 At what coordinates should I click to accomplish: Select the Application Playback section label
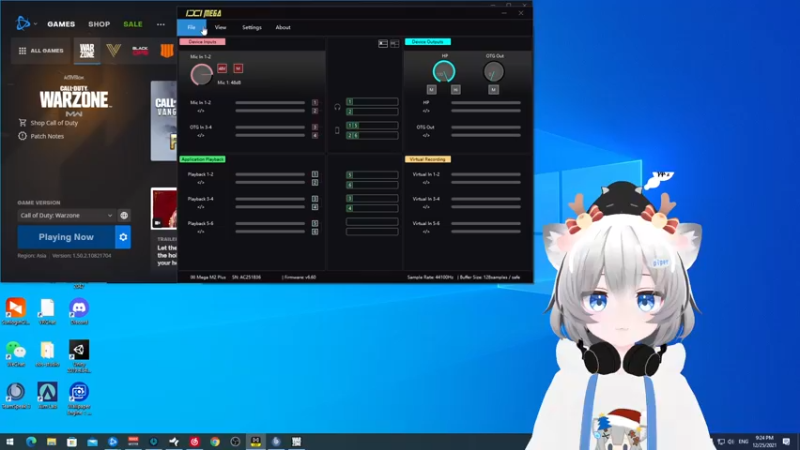[x=202, y=159]
